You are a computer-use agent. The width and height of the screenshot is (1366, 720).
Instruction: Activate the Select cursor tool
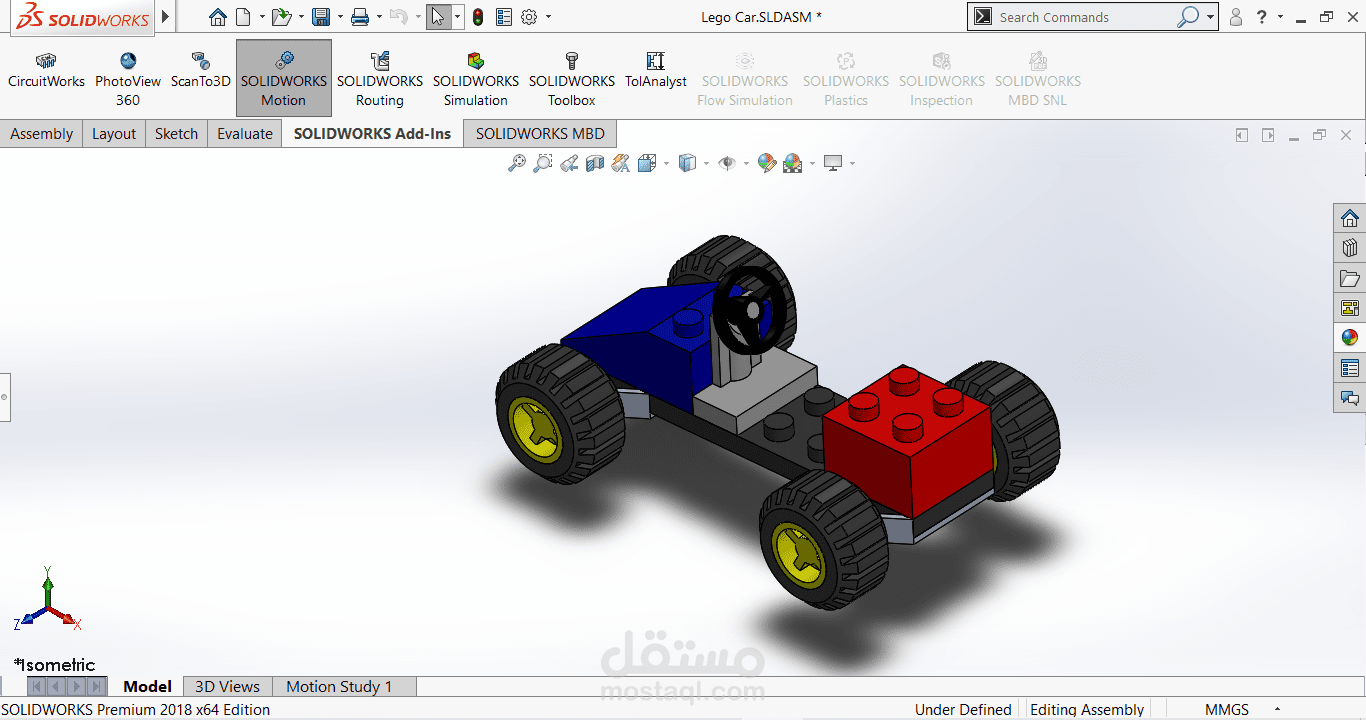pos(438,17)
